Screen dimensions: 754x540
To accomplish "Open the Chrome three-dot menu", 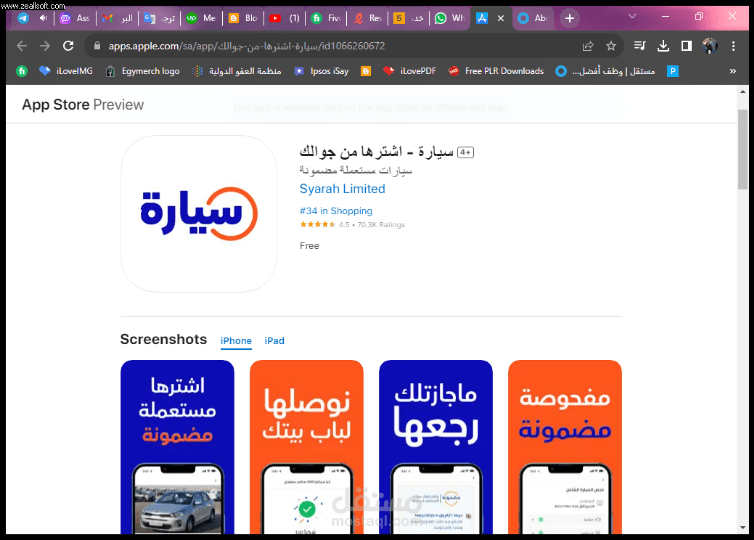I will coord(733,46).
